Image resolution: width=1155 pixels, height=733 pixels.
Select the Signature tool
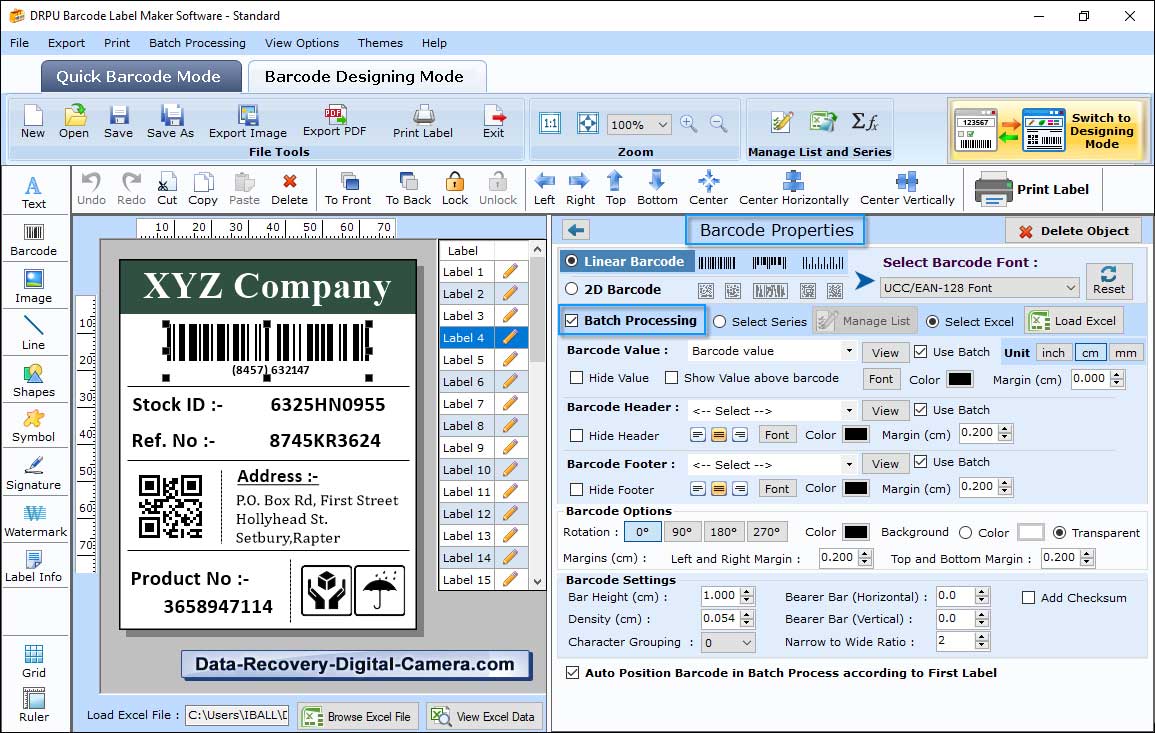[34, 473]
